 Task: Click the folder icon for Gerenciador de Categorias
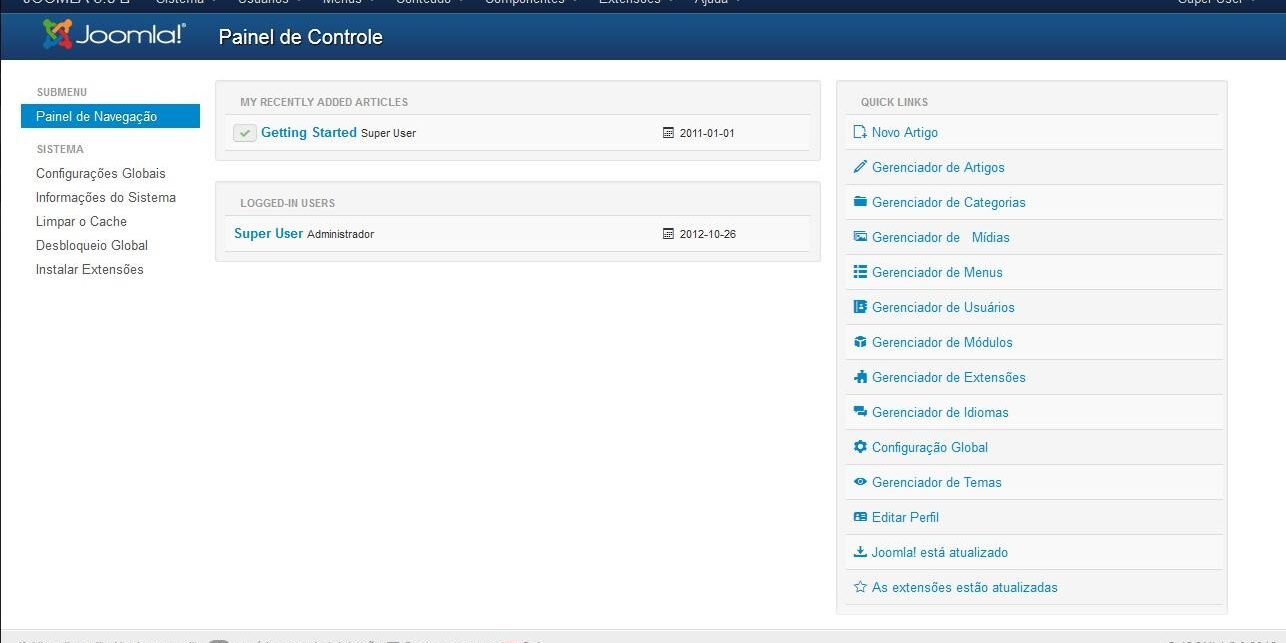pos(860,202)
